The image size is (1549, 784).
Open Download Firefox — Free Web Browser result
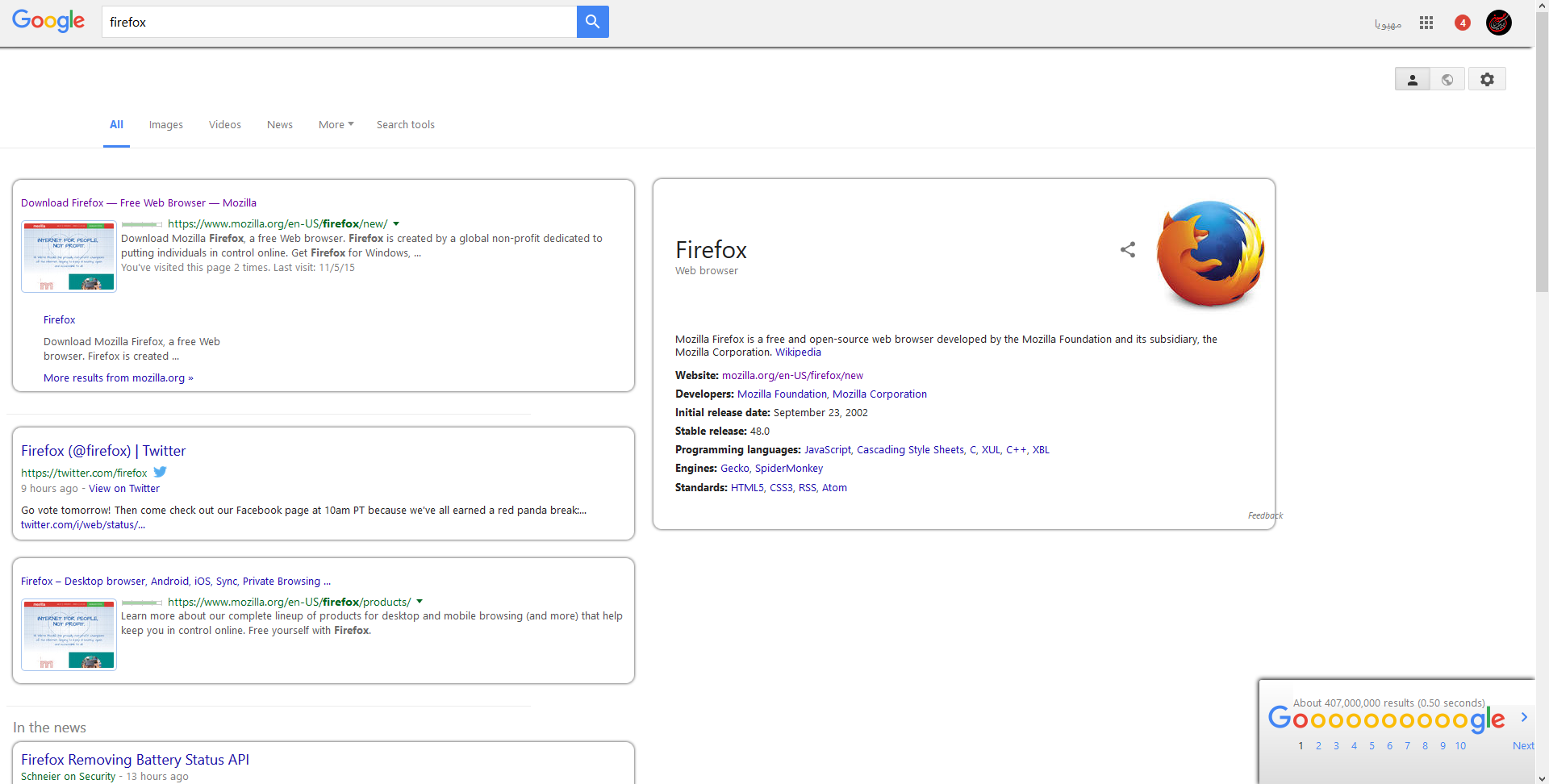click(x=139, y=203)
